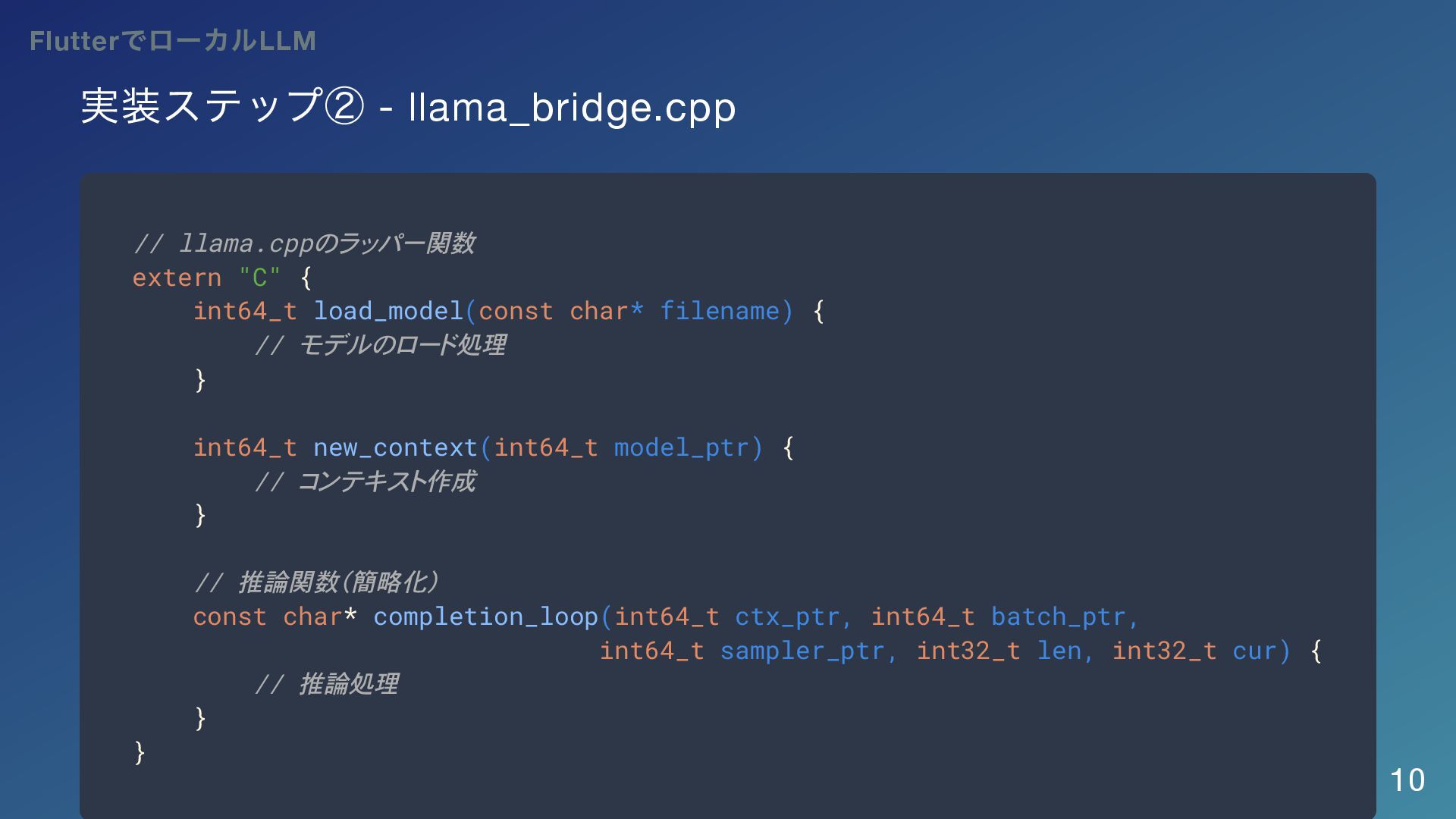Click the comment '推論関数（簡略化）'
Viewport: 1456px width, 819px height.
[338, 582]
